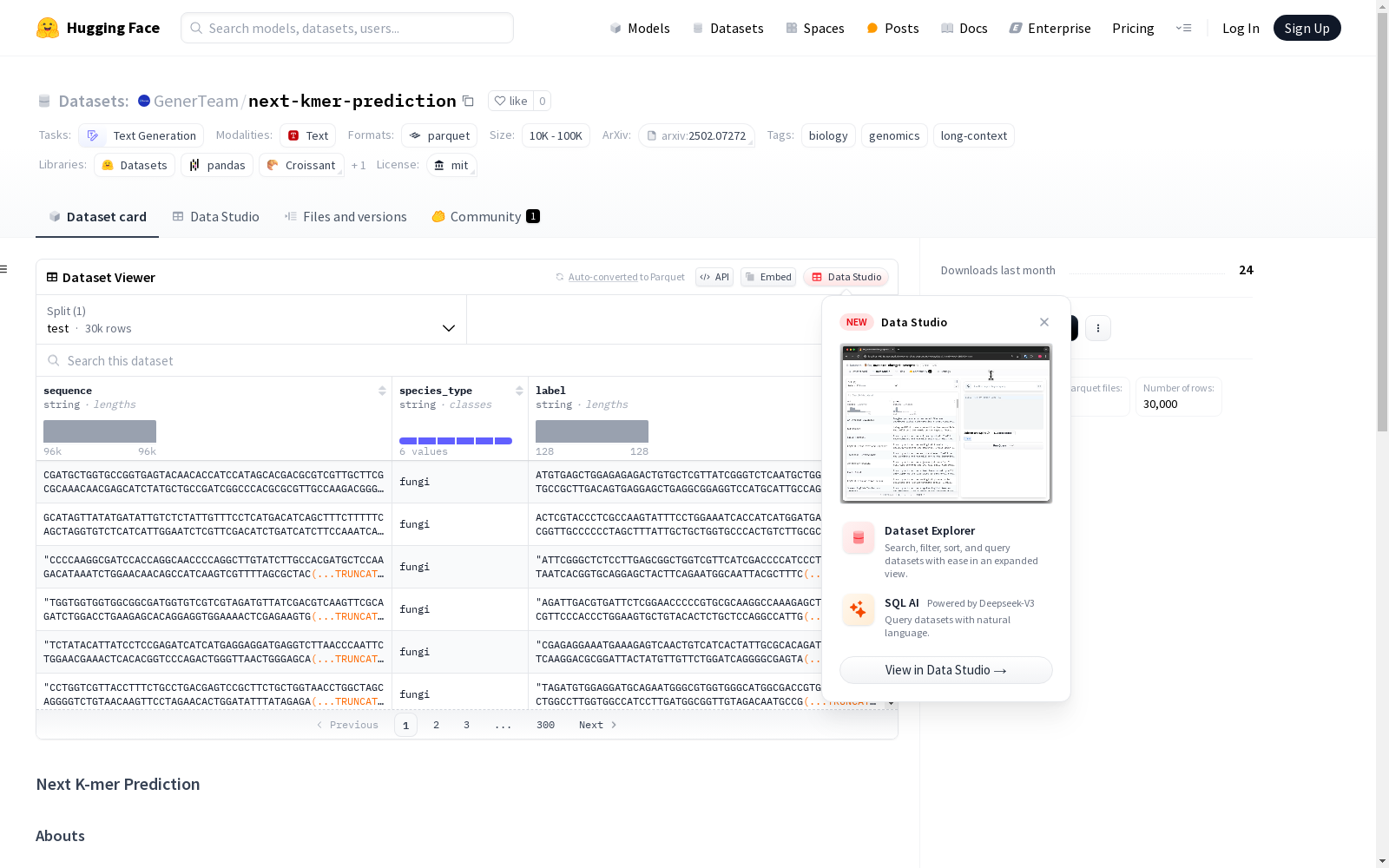
Task: Select the 10K - 100K size tag
Action: coord(556,135)
